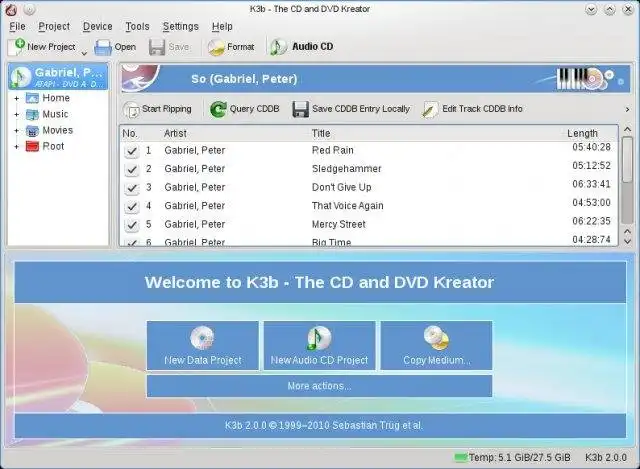This screenshot has width=640, height=469.
Task: Click the Start Ripping text button
Action: pos(167,109)
